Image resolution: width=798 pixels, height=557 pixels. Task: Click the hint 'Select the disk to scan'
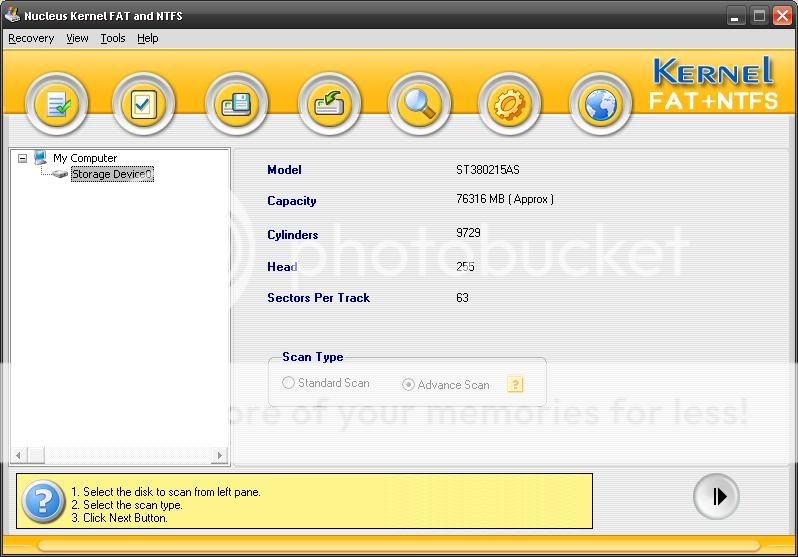pyautogui.click(x=166, y=492)
